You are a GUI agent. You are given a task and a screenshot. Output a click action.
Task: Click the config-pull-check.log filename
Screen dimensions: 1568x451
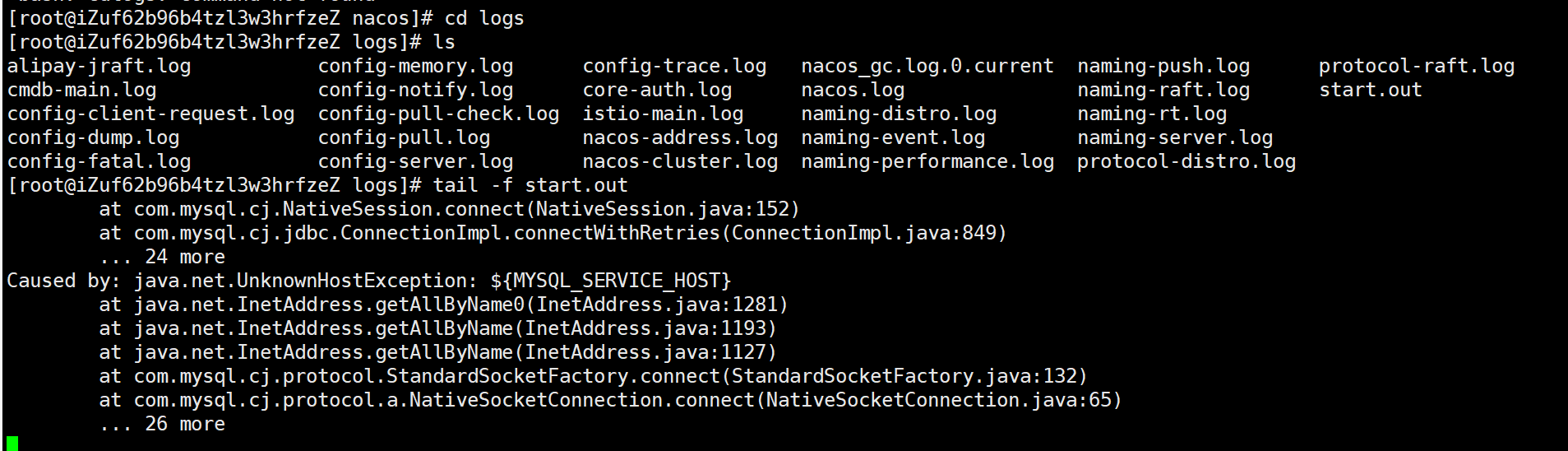click(439, 114)
